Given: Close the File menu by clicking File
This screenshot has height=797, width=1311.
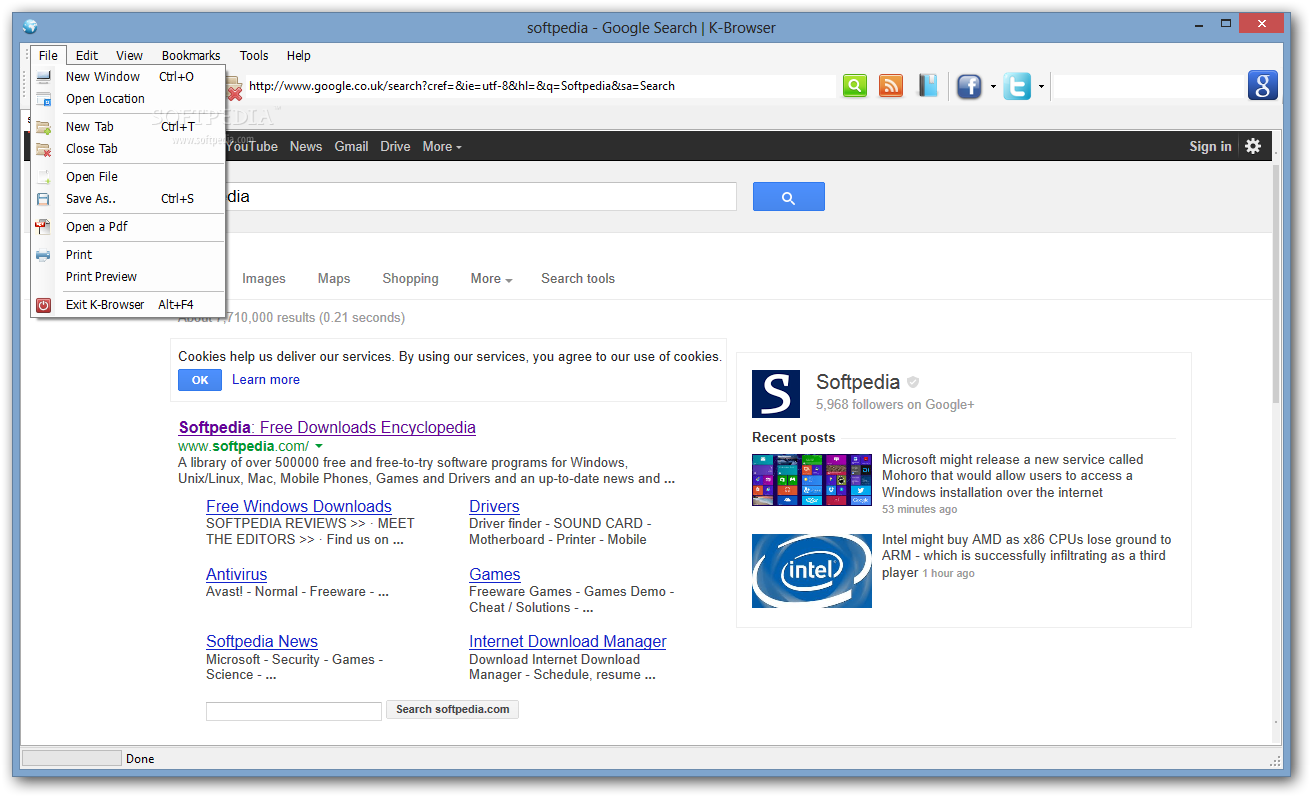Looking at the screenshot, I should coord(48,56).
